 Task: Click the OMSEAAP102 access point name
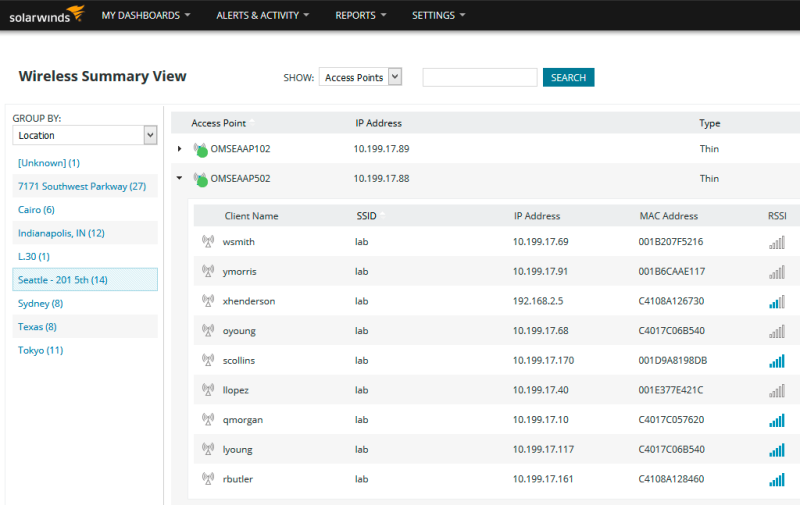[x=240, y=148]
